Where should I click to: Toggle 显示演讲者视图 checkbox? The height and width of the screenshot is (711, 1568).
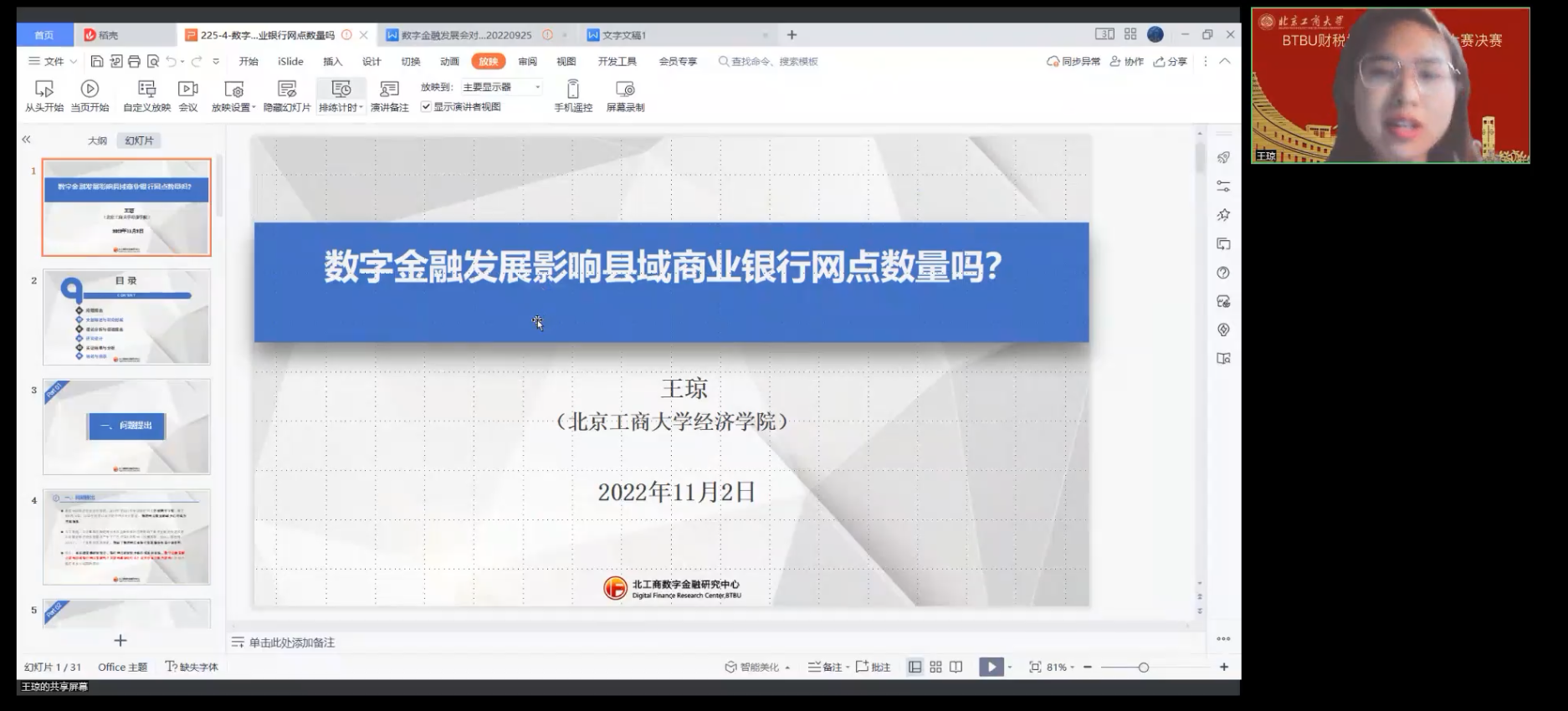(426, 107)
